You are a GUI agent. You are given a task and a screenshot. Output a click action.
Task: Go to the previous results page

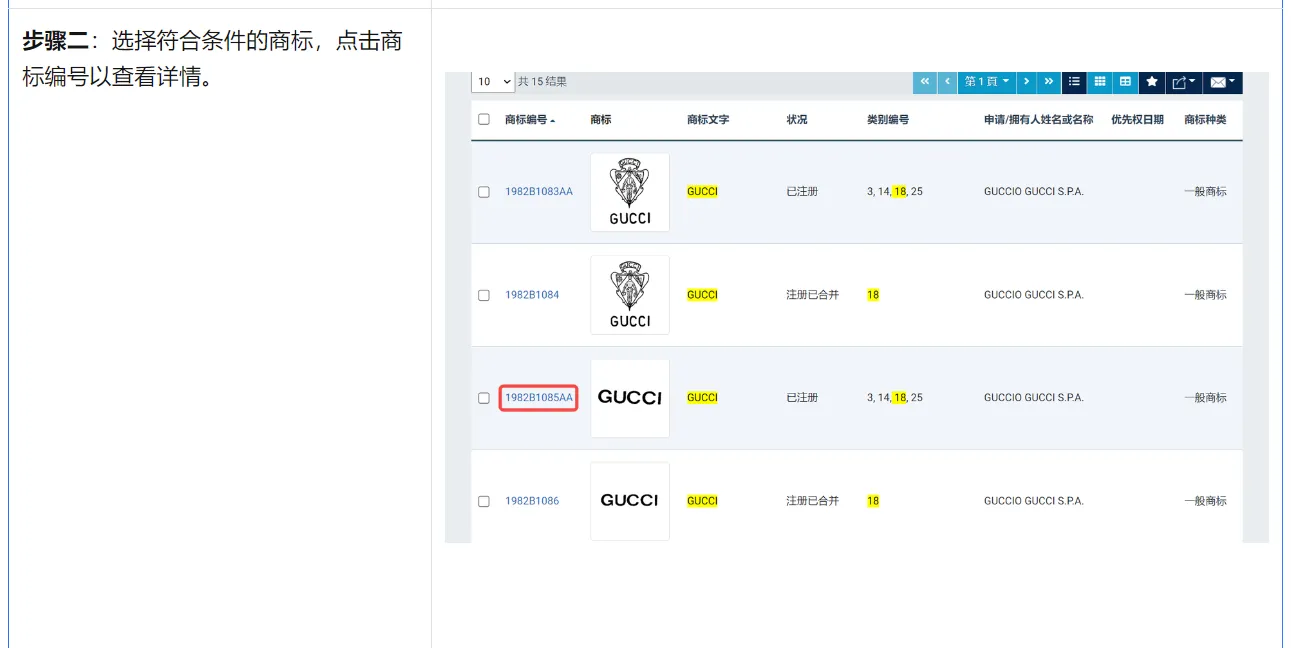(947, 82)
